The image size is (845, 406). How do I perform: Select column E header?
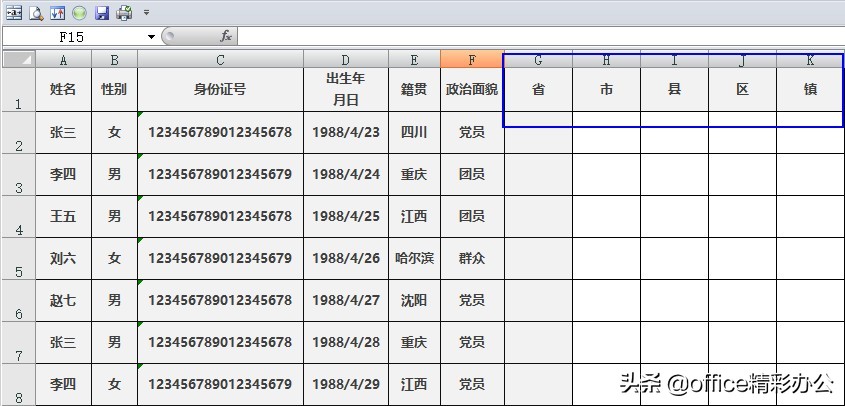pos(414,59)
